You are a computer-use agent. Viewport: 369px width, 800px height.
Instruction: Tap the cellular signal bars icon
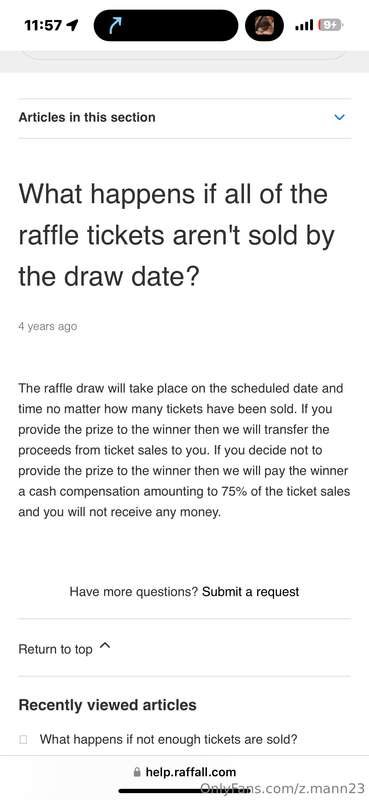coord(304,25)
